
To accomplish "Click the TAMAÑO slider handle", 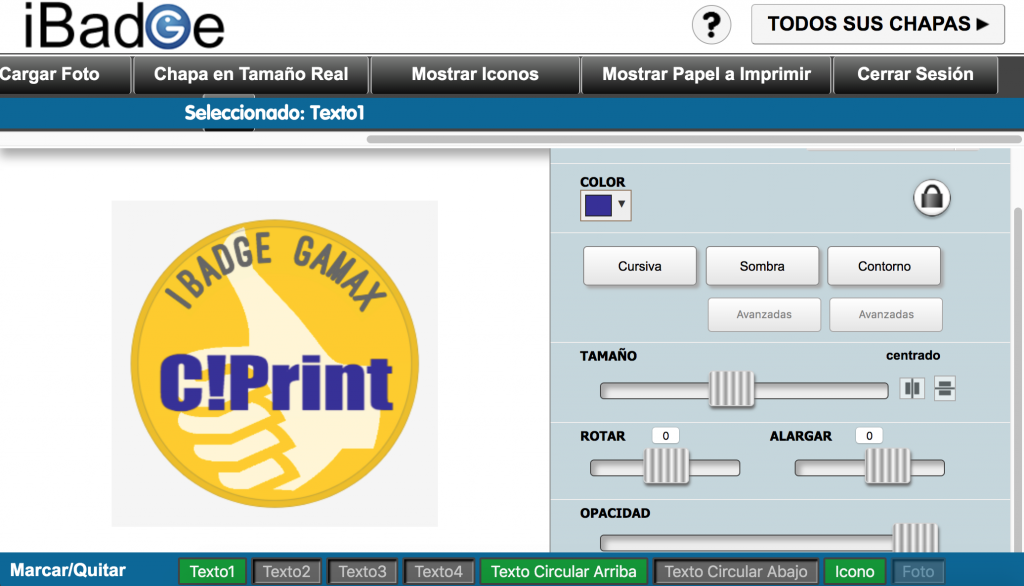I will (x=731, y=389).
